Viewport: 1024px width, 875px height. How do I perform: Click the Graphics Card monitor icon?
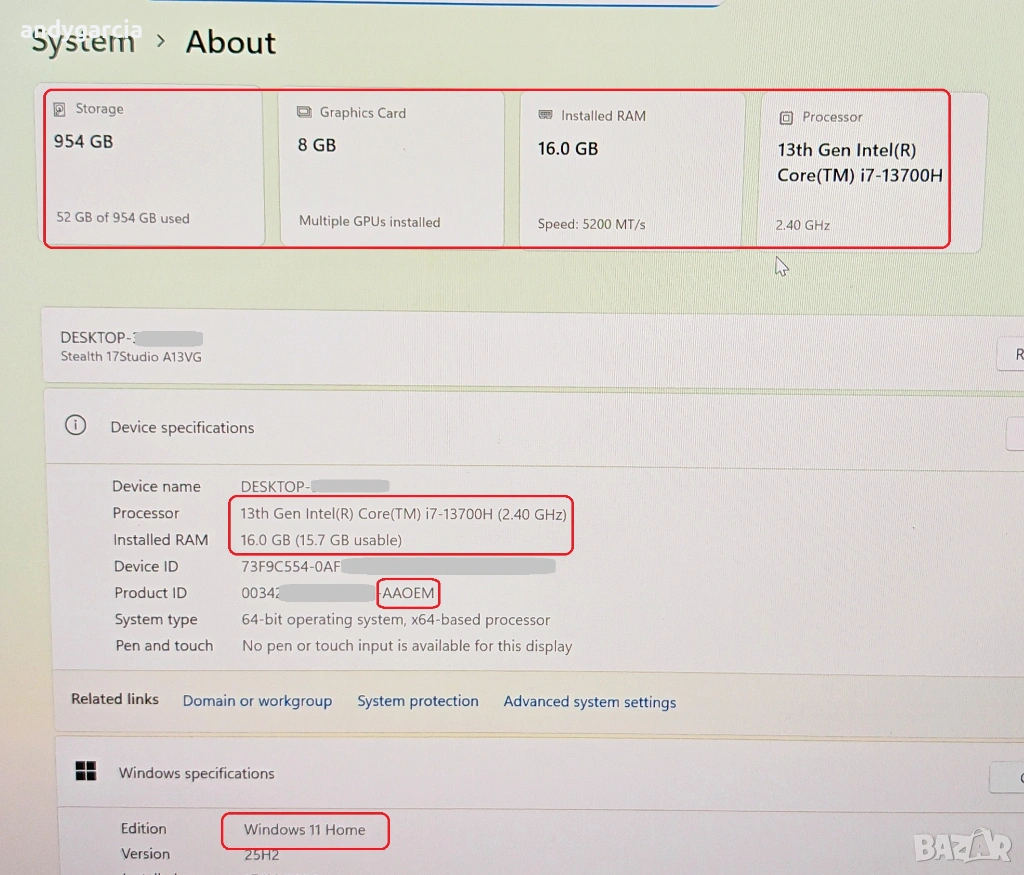tap(304, 113)
